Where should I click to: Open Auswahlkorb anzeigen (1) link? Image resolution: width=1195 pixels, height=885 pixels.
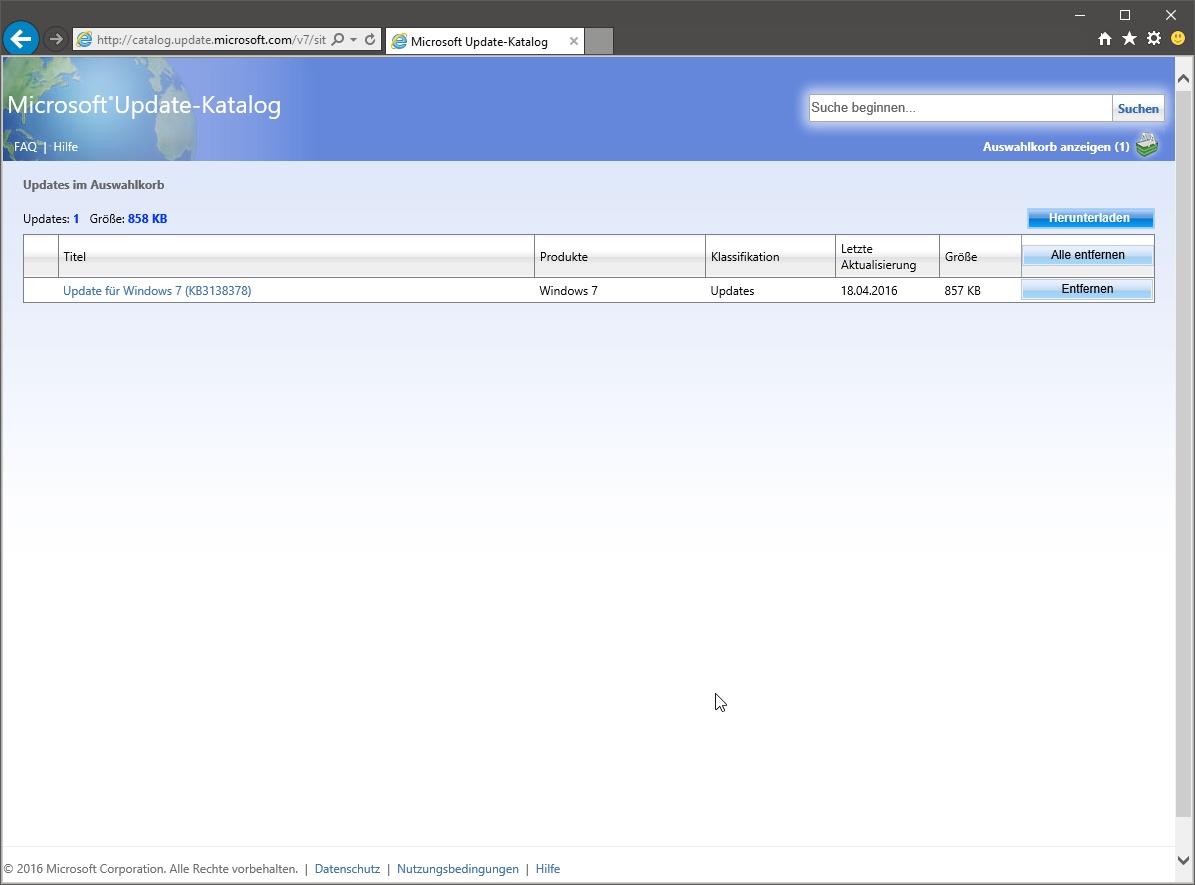click(1056, 146)
